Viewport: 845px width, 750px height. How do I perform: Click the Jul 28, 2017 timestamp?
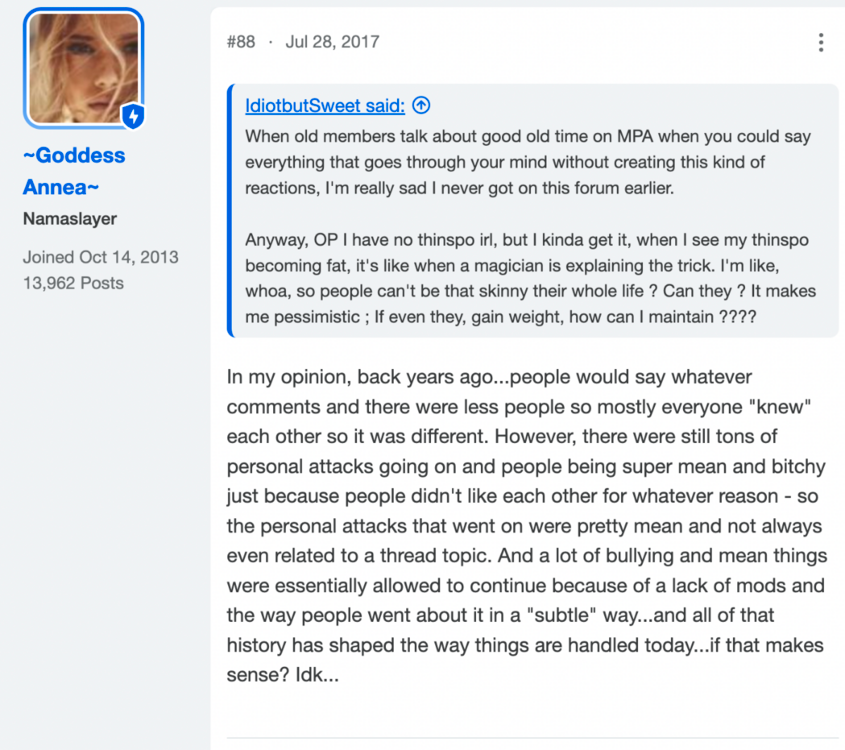pos(332,41)
